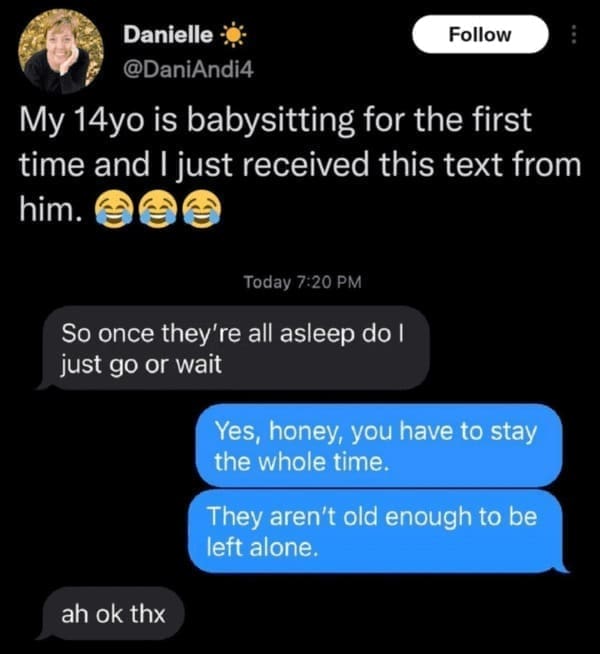
Task: Click 'left alone.' text in blue bubble
Action: tap(262, 547)
